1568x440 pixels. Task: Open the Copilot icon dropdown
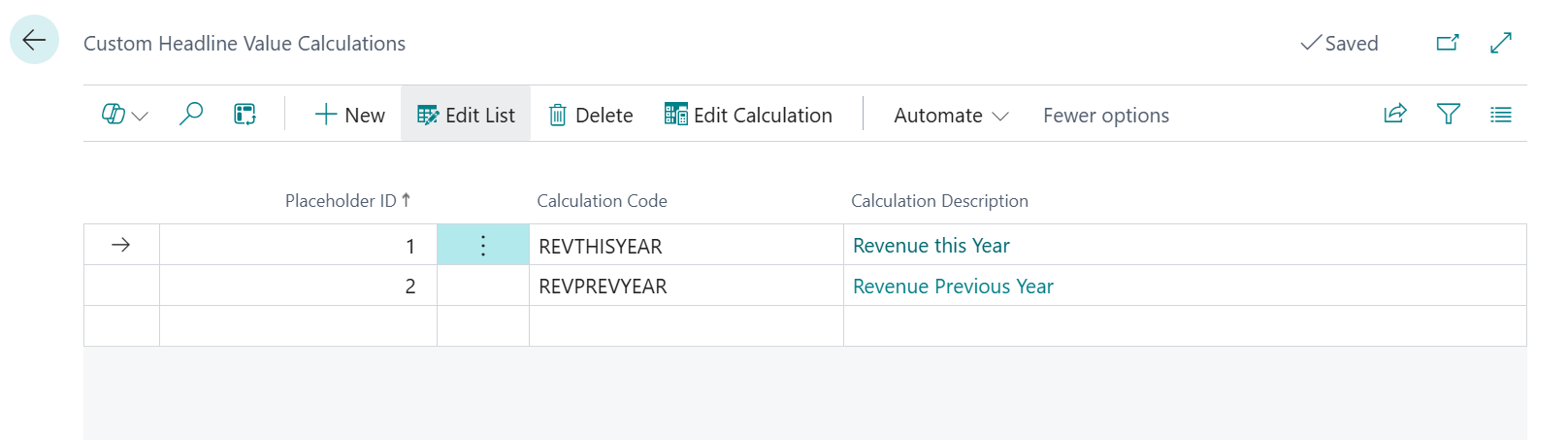(124, 115)
